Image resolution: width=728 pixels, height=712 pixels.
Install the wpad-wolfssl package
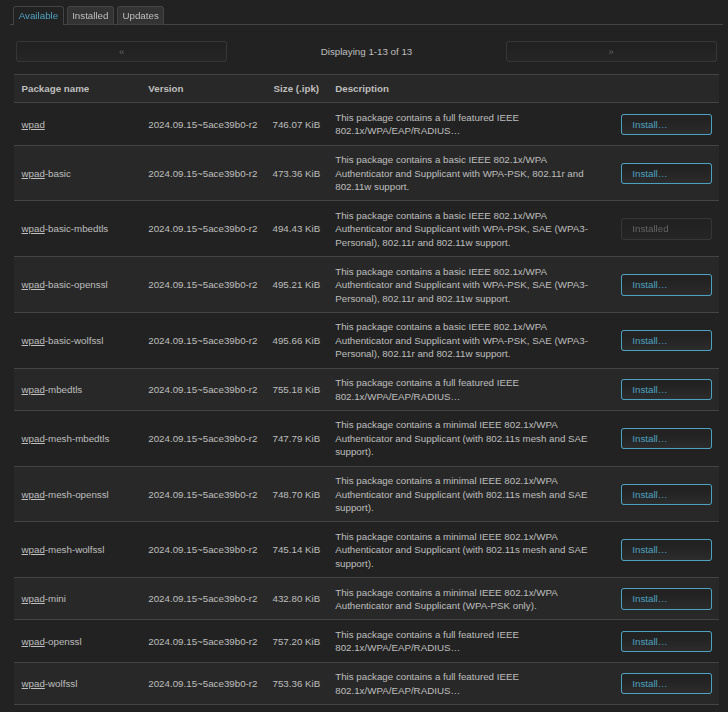click(666, 684)
